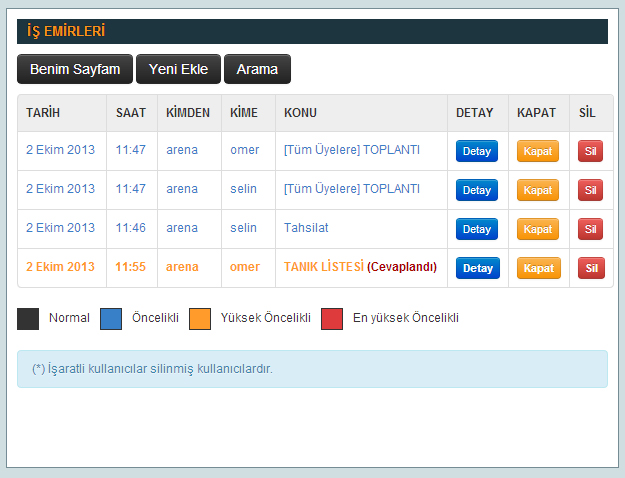The image size is (625, 478).
Task: Click the Benim Sayfam button
Action: pyautogui.click(x=75, y=69)
